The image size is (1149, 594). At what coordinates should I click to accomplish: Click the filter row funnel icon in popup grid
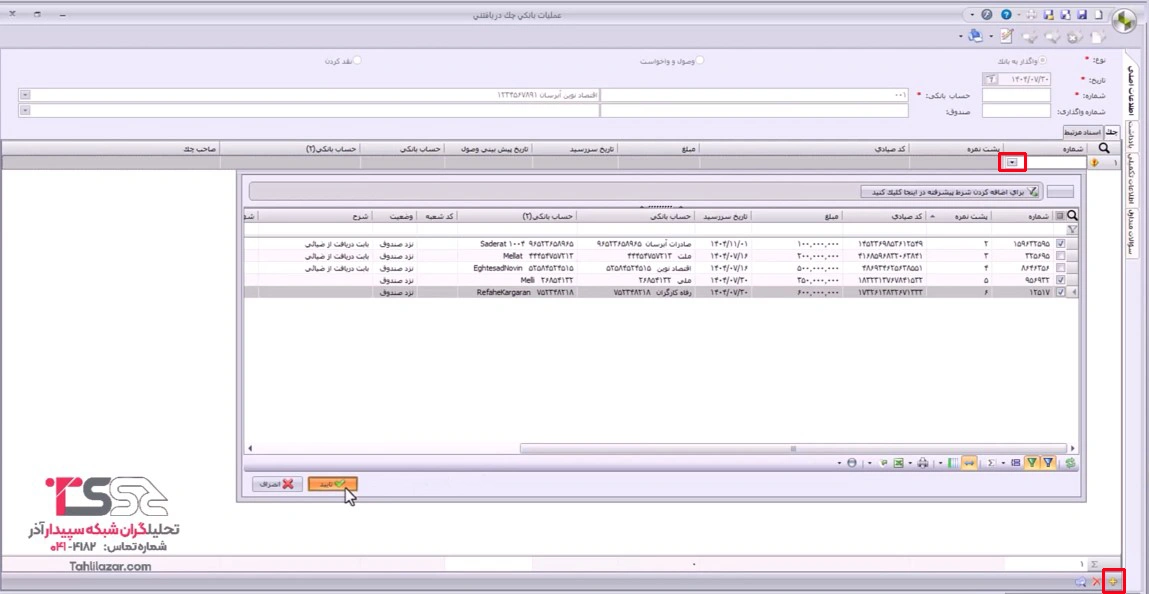[x=1073, y=229]
